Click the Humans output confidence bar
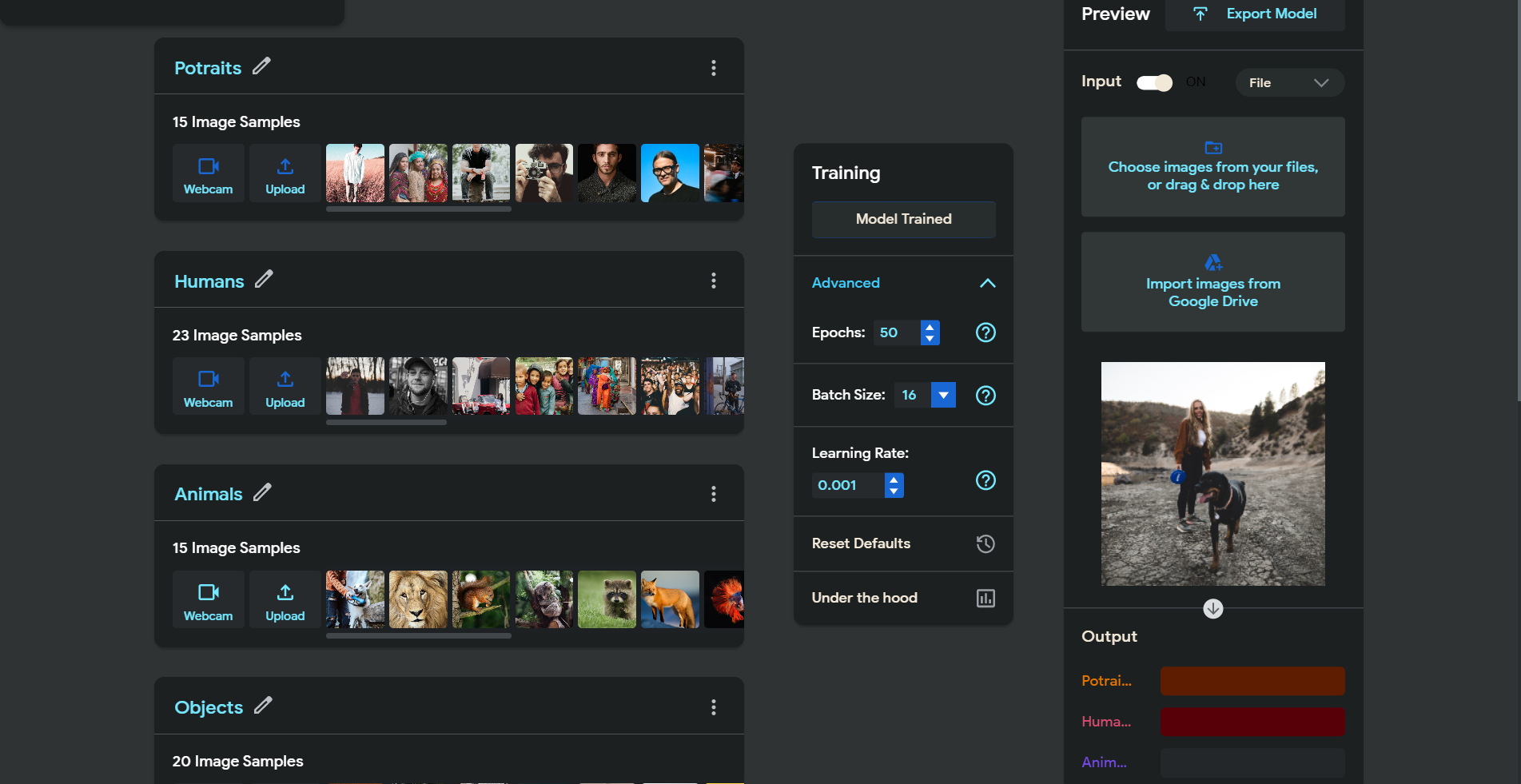The height and width of the screenshot is (784, 1521). coord(1252,722)
